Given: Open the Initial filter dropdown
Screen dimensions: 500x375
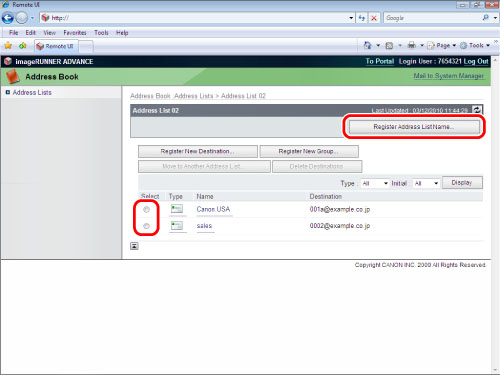Looking at the screenshot, I should tap(426, 183).
